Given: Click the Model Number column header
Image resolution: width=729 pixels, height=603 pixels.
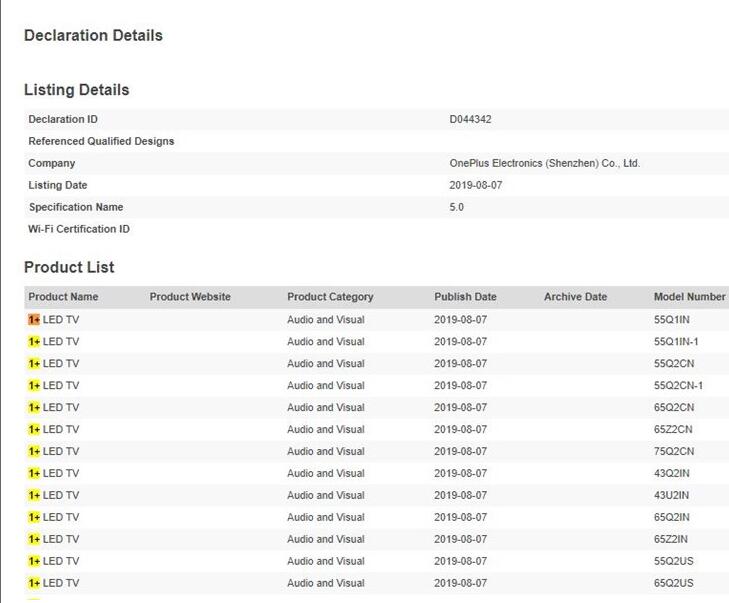Looking at the screenshot, I should click(689, 297).
